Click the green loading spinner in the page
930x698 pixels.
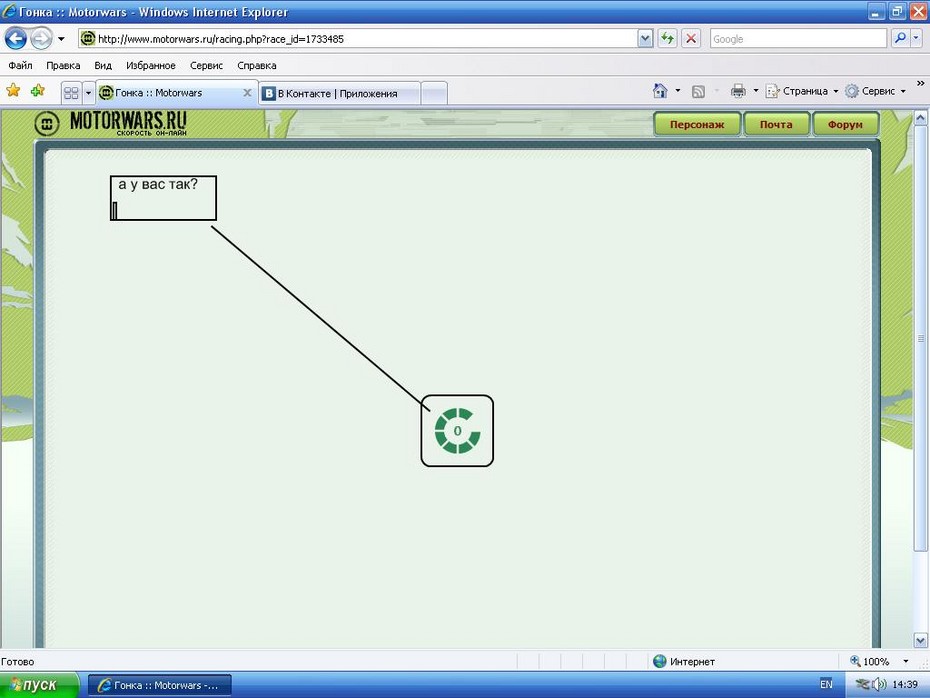pyautogui.click(x=457, y=430)
